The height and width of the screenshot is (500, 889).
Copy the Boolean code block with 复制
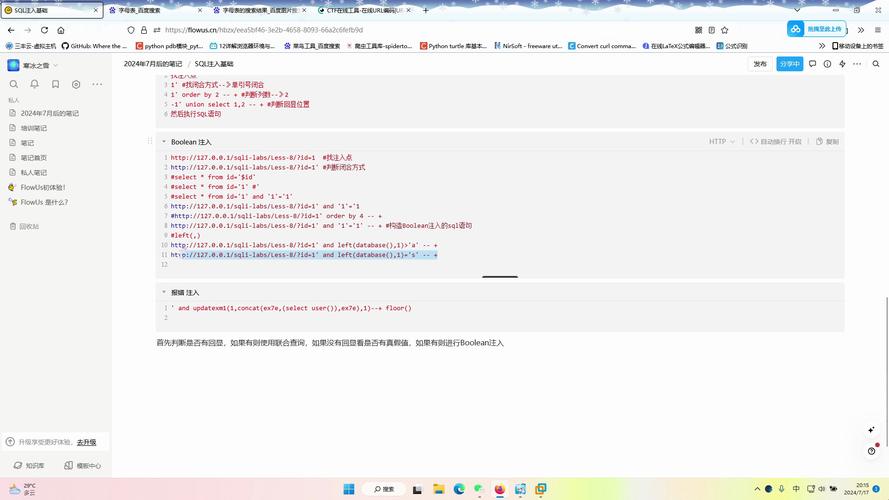[x=828, y=142]
